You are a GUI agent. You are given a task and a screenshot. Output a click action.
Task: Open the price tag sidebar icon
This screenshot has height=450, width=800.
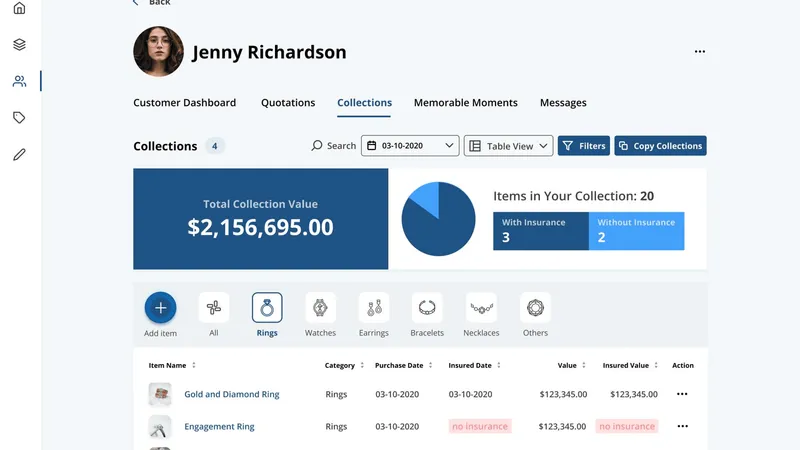19,117
